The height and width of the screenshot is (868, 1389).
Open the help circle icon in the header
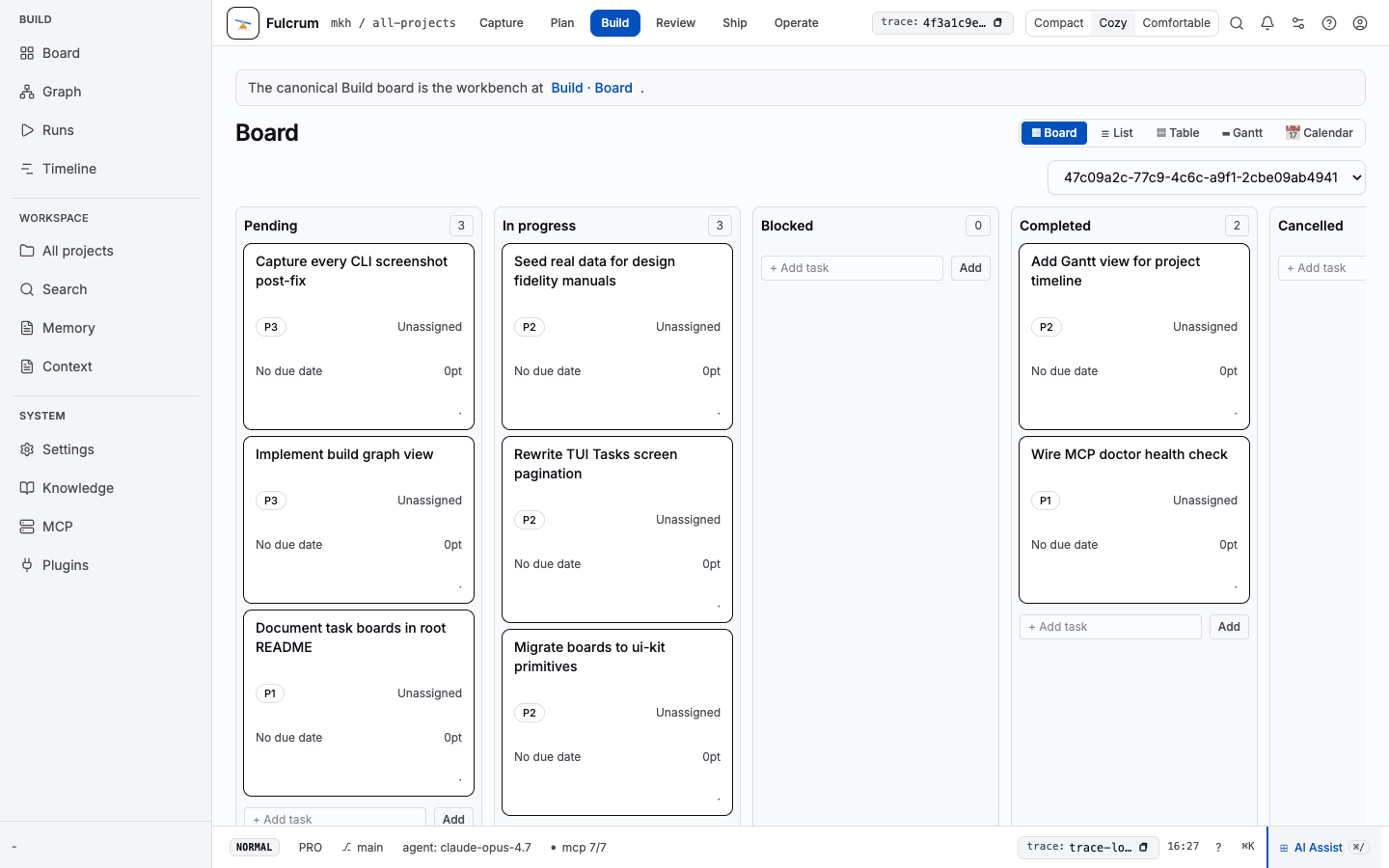point(1329,23)
